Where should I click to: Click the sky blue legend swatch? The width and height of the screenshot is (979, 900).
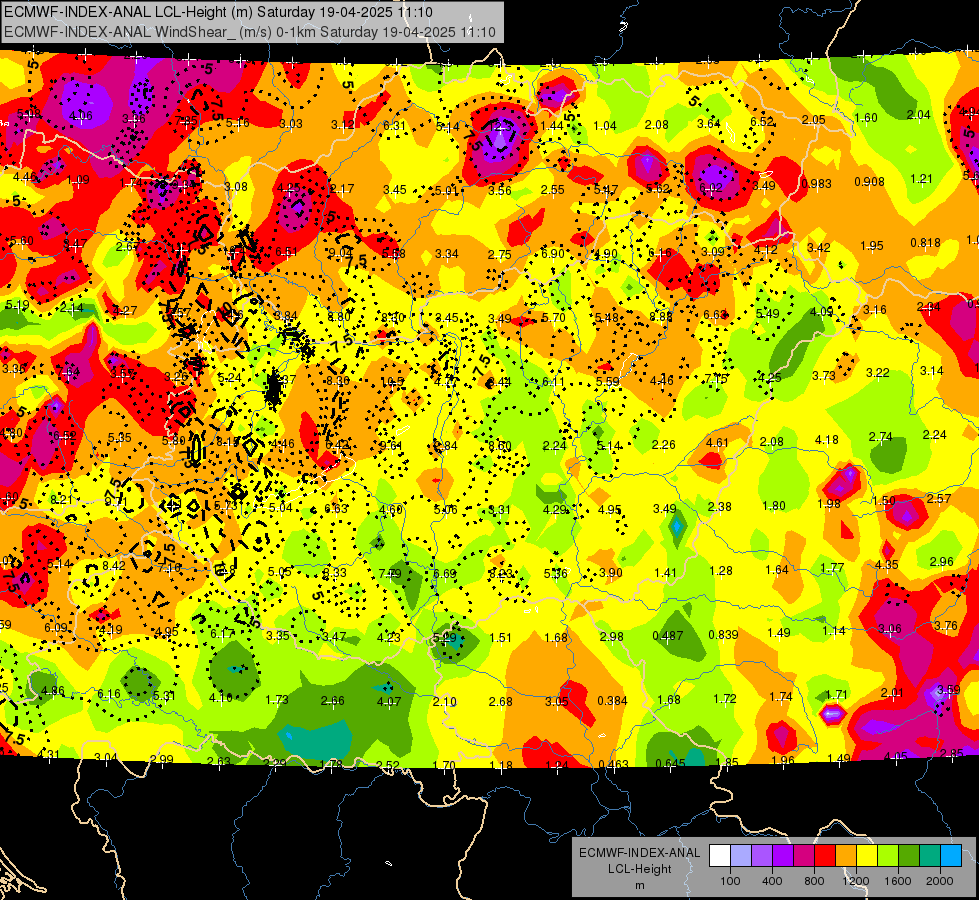coord(952,856)
